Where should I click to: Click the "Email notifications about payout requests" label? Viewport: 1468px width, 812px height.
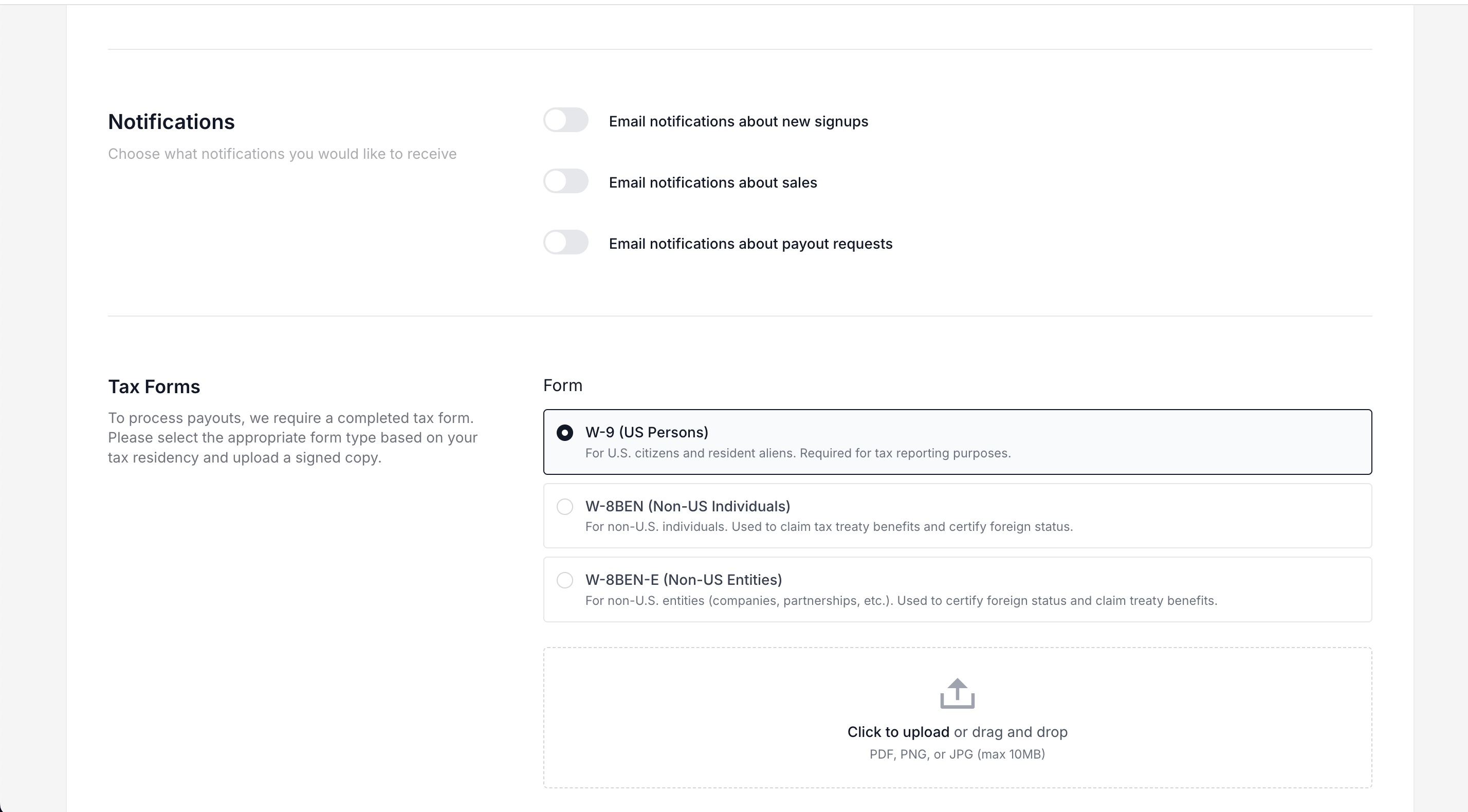point(750,243)
